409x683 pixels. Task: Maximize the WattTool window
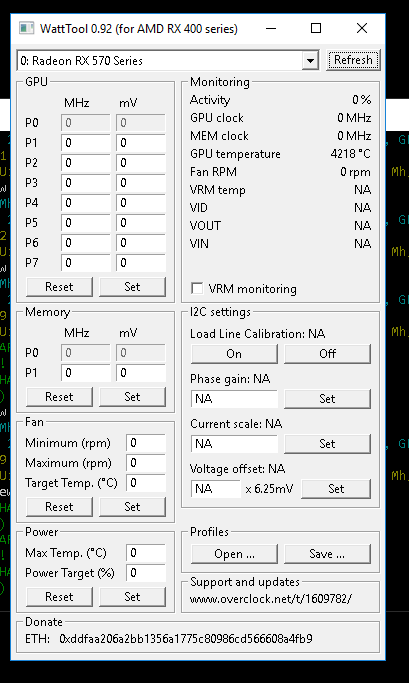point(316,29)
